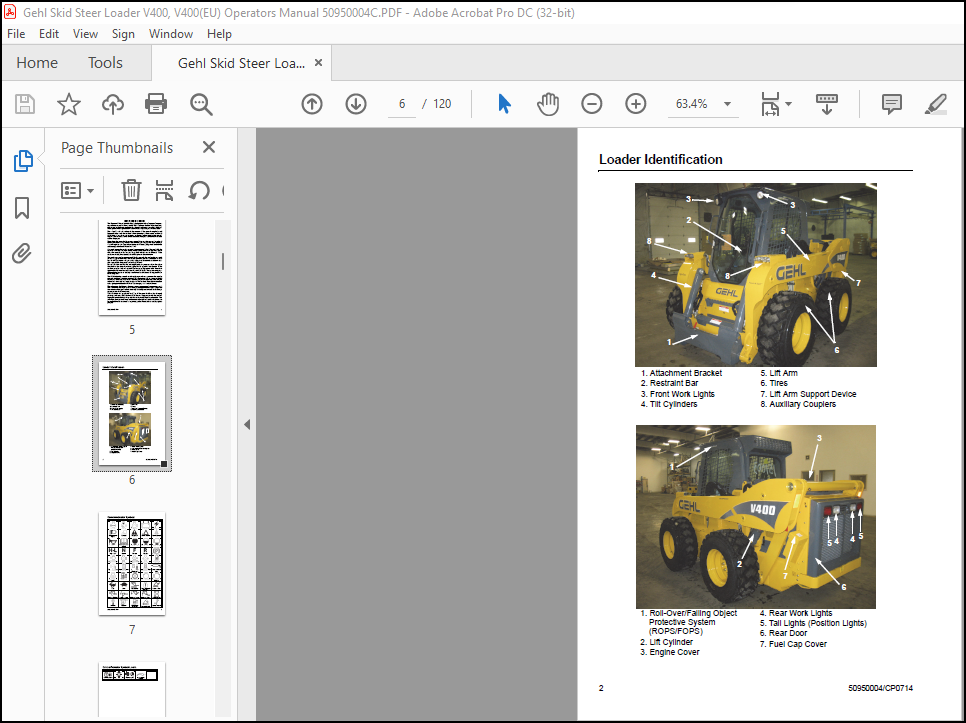
Task: Select the page 6 thumbnail
Action: [132, 413]
